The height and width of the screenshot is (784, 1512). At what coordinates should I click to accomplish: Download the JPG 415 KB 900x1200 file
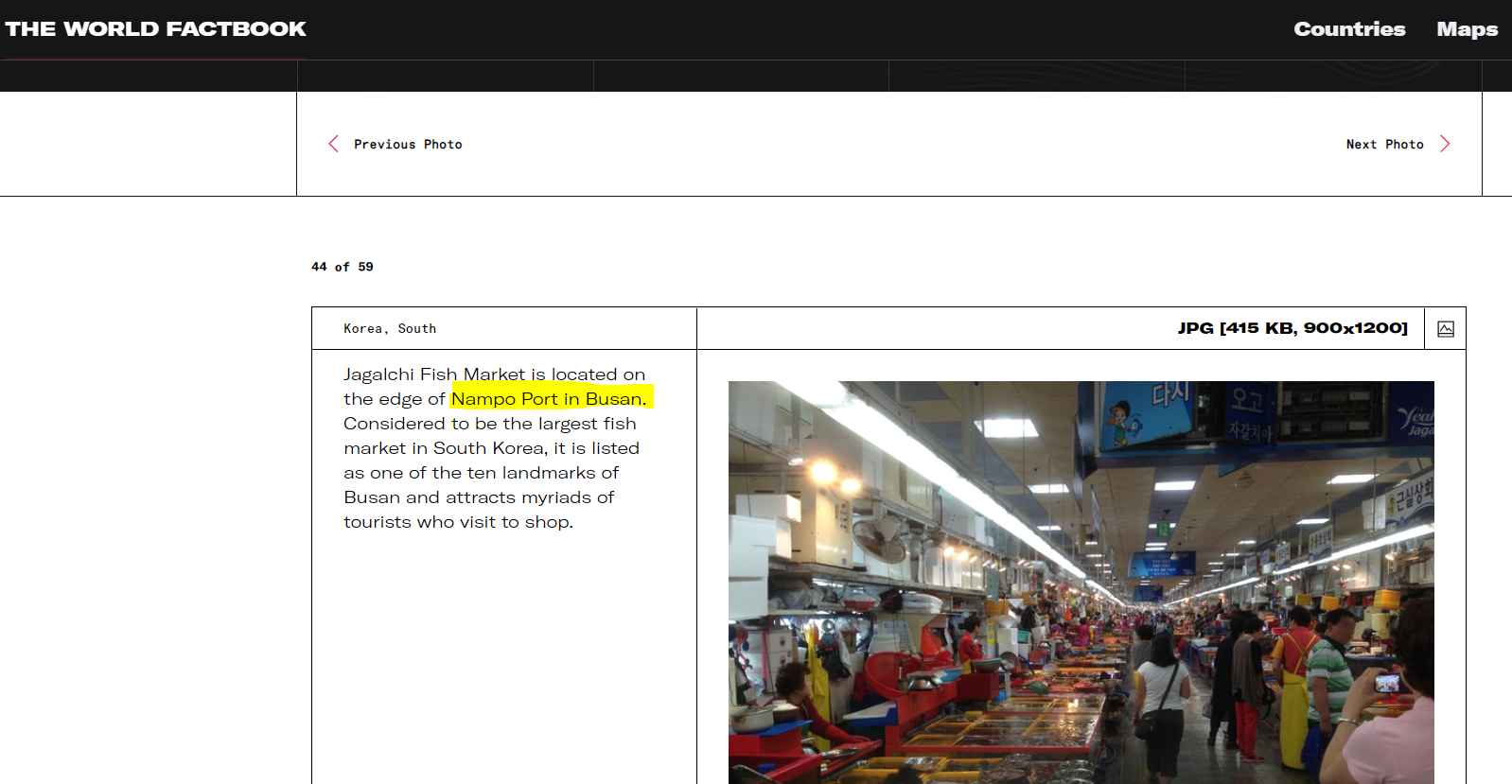click(x=1292, y=328)
